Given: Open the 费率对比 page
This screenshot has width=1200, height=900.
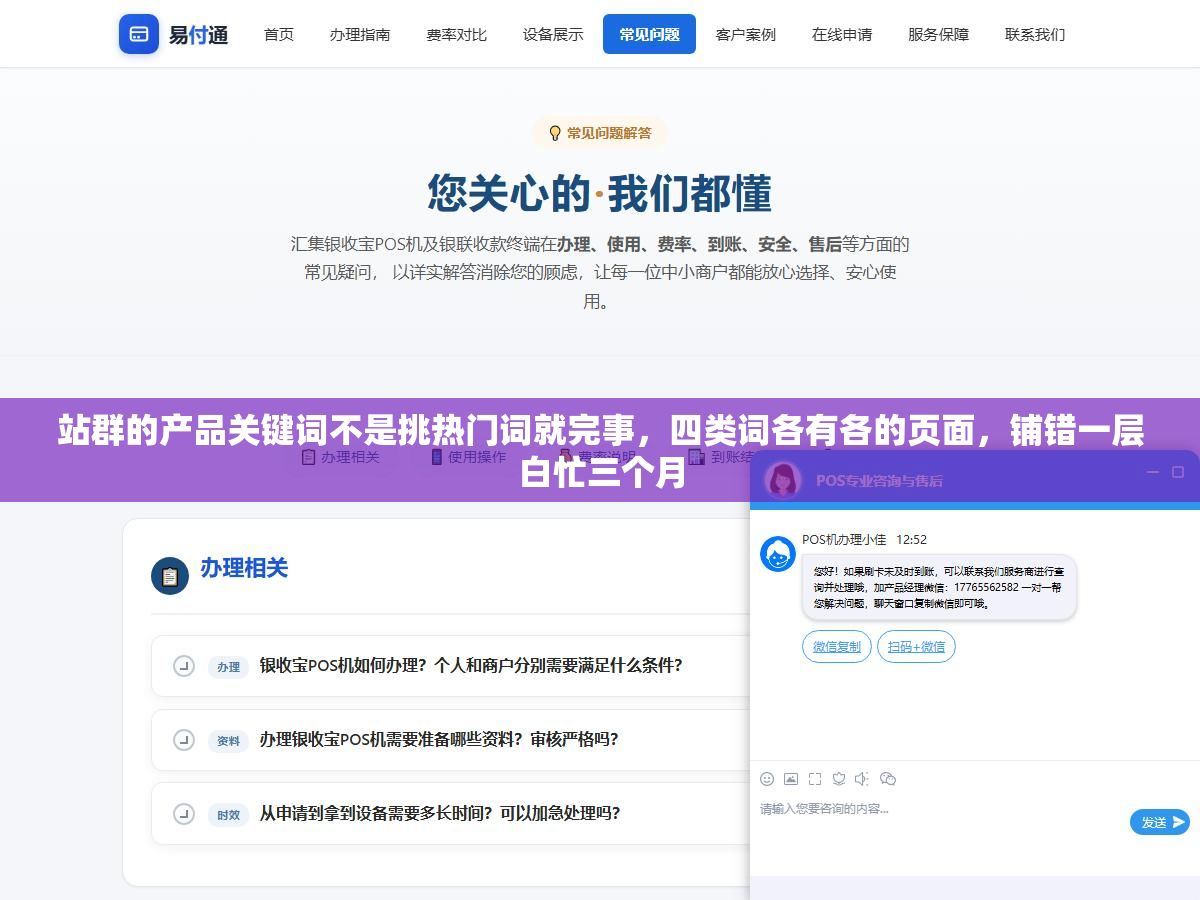Looking at the screenshot, I should (456, 34).
